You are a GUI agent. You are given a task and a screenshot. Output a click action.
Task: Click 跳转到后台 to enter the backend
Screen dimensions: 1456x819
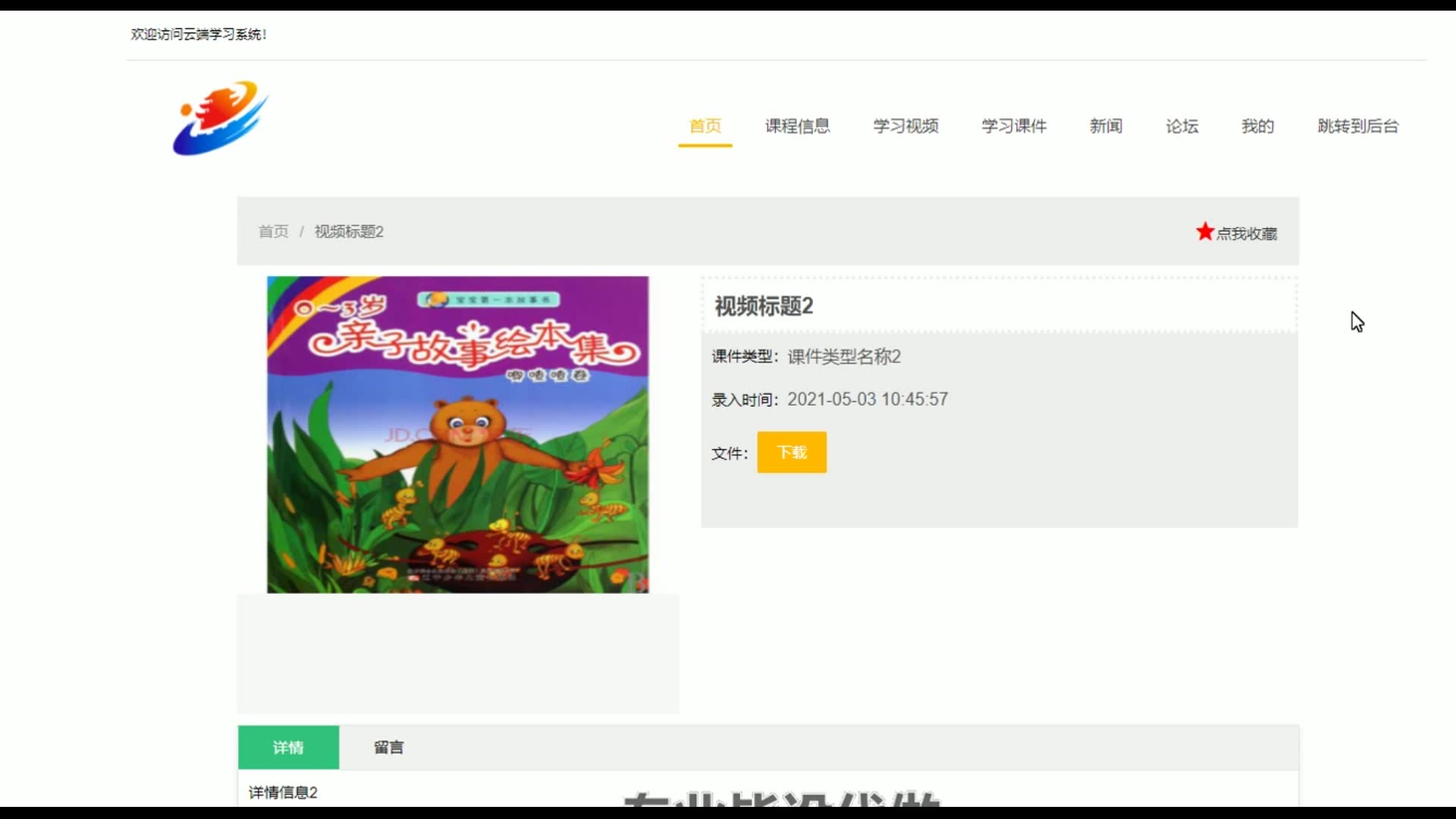point(1357,126)
